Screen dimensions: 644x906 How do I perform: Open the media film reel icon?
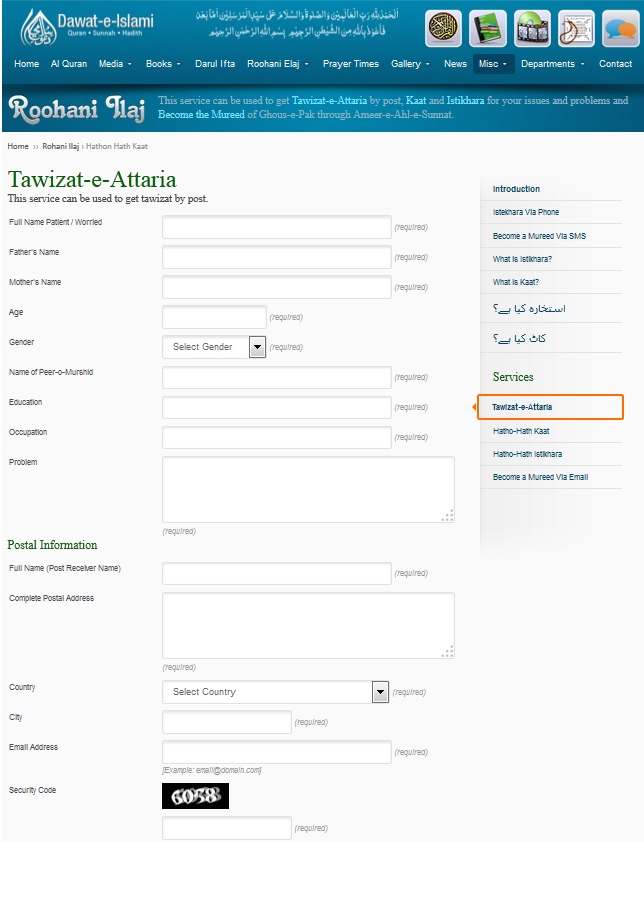pos(532,28)
